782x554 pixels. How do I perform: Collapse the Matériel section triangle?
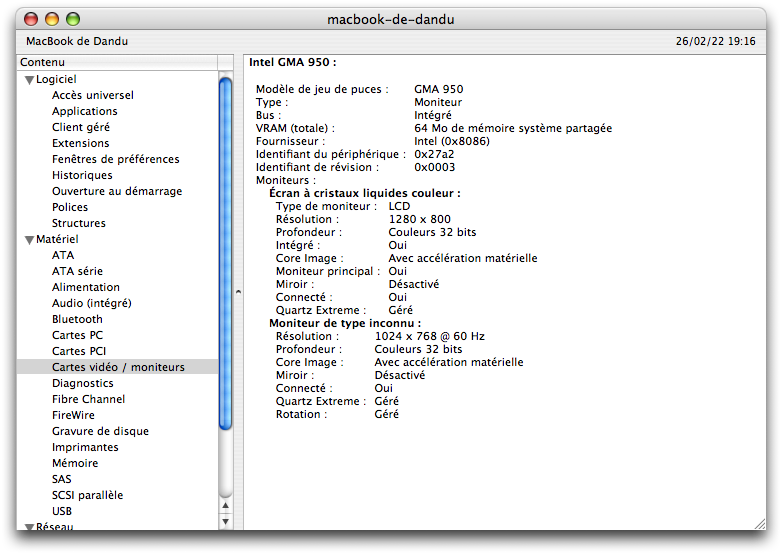[x=29, y=240]
